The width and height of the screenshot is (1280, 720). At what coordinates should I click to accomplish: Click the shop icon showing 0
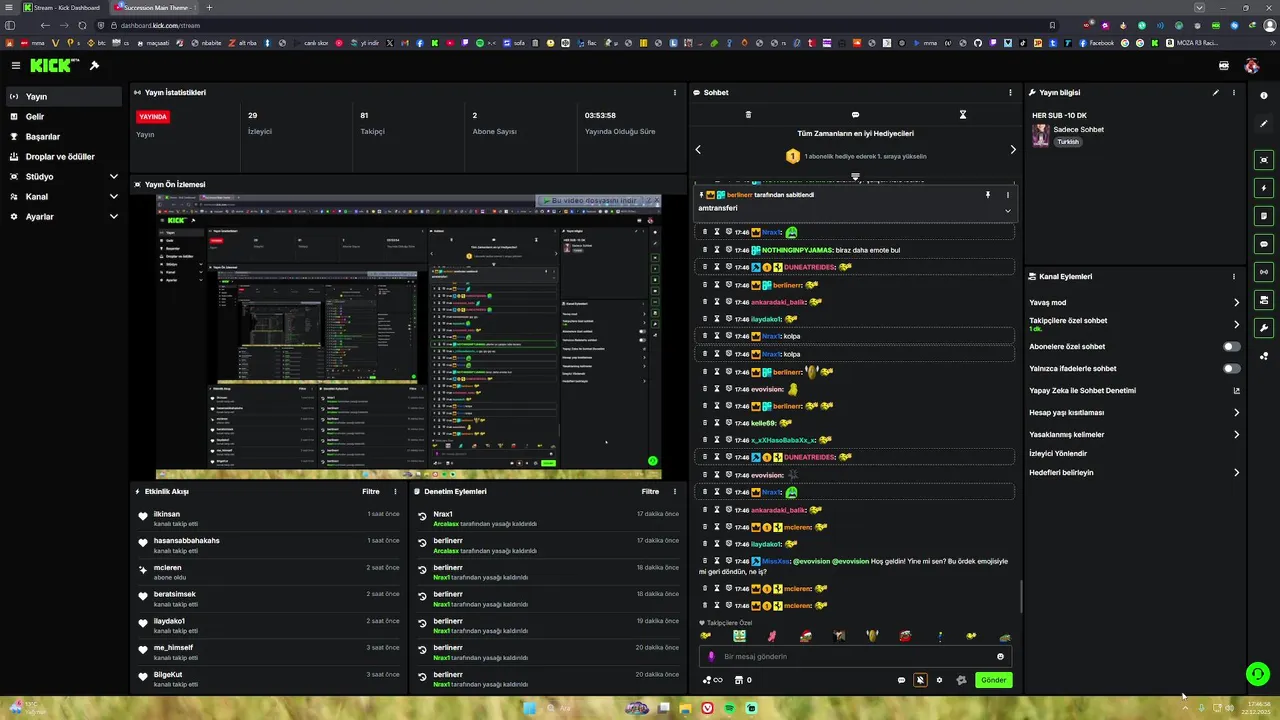743,680
